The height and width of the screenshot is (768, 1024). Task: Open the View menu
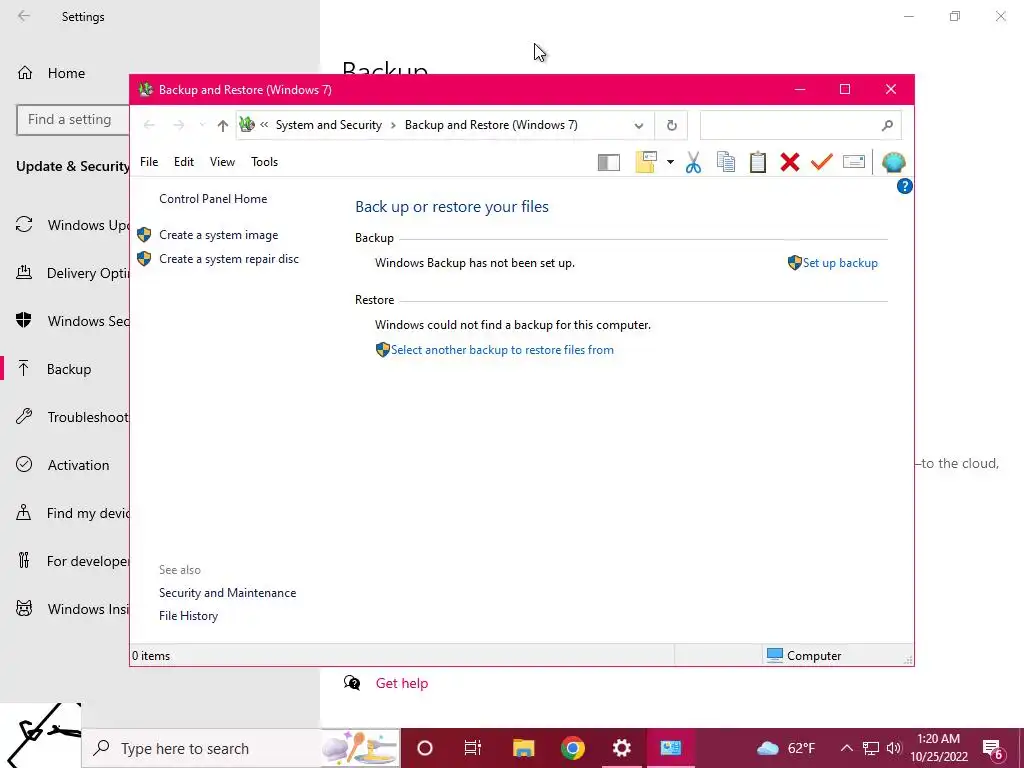click(x=222, y=162)
